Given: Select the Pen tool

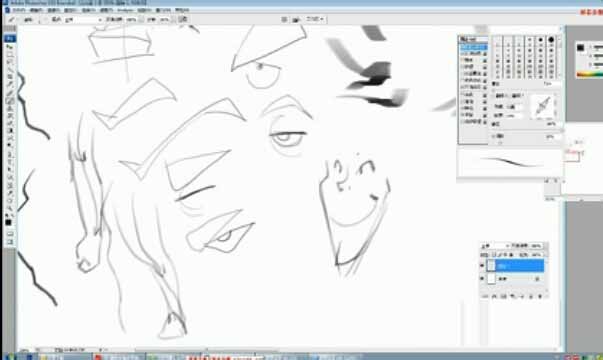Looking at the screenshot, I should coord(10,154).
